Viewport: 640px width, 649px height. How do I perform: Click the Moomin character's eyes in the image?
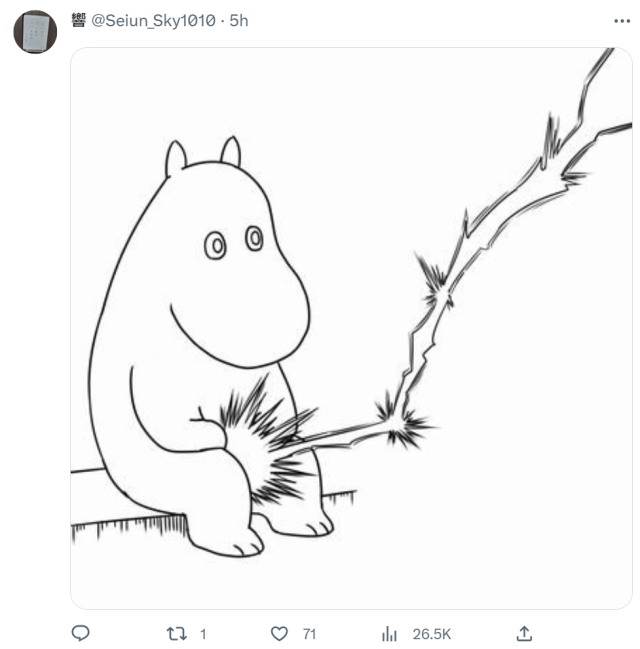(234, 241)
